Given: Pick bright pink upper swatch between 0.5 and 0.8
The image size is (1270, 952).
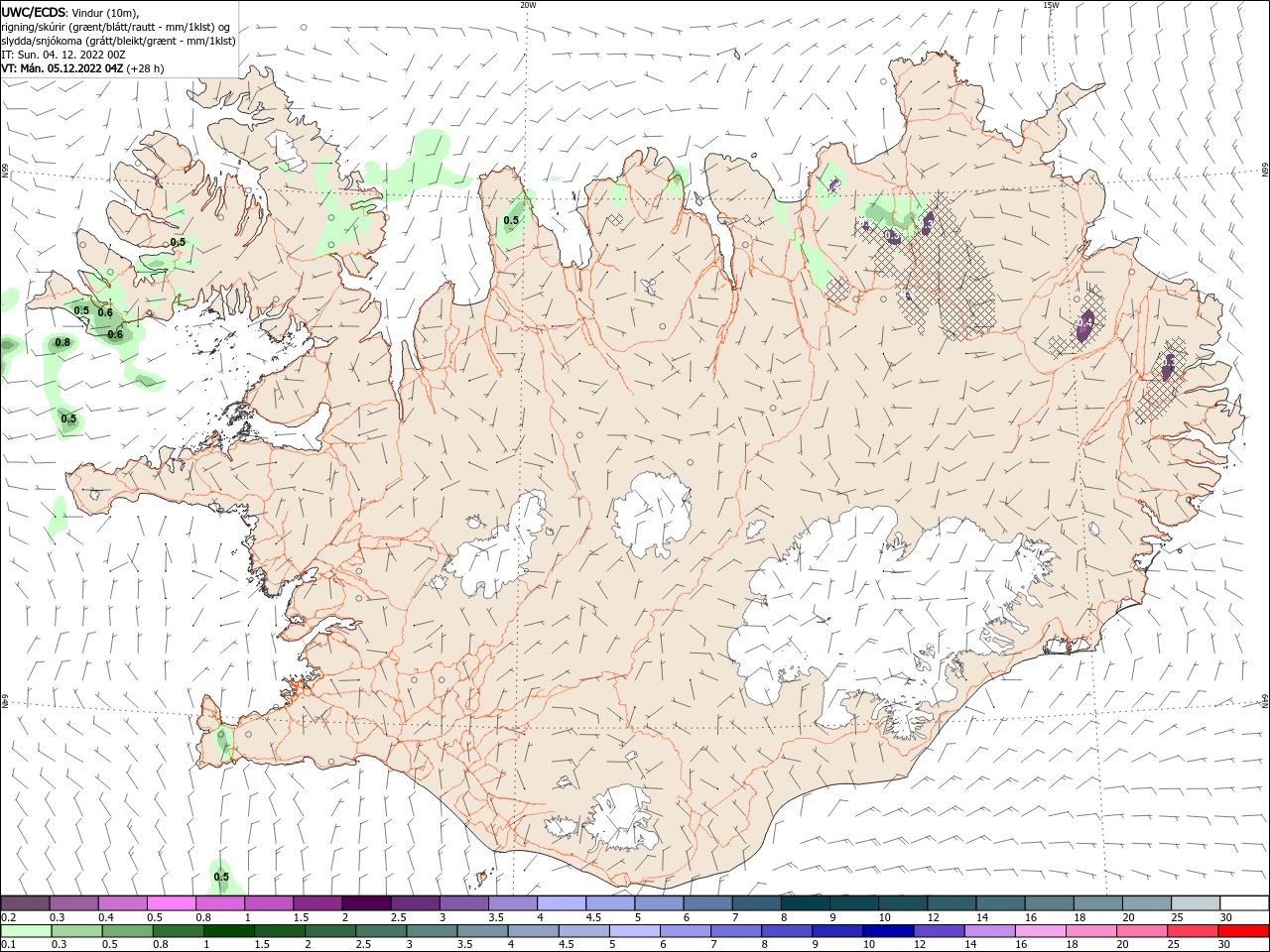Looking at the screenshot, I should [171, 903].
